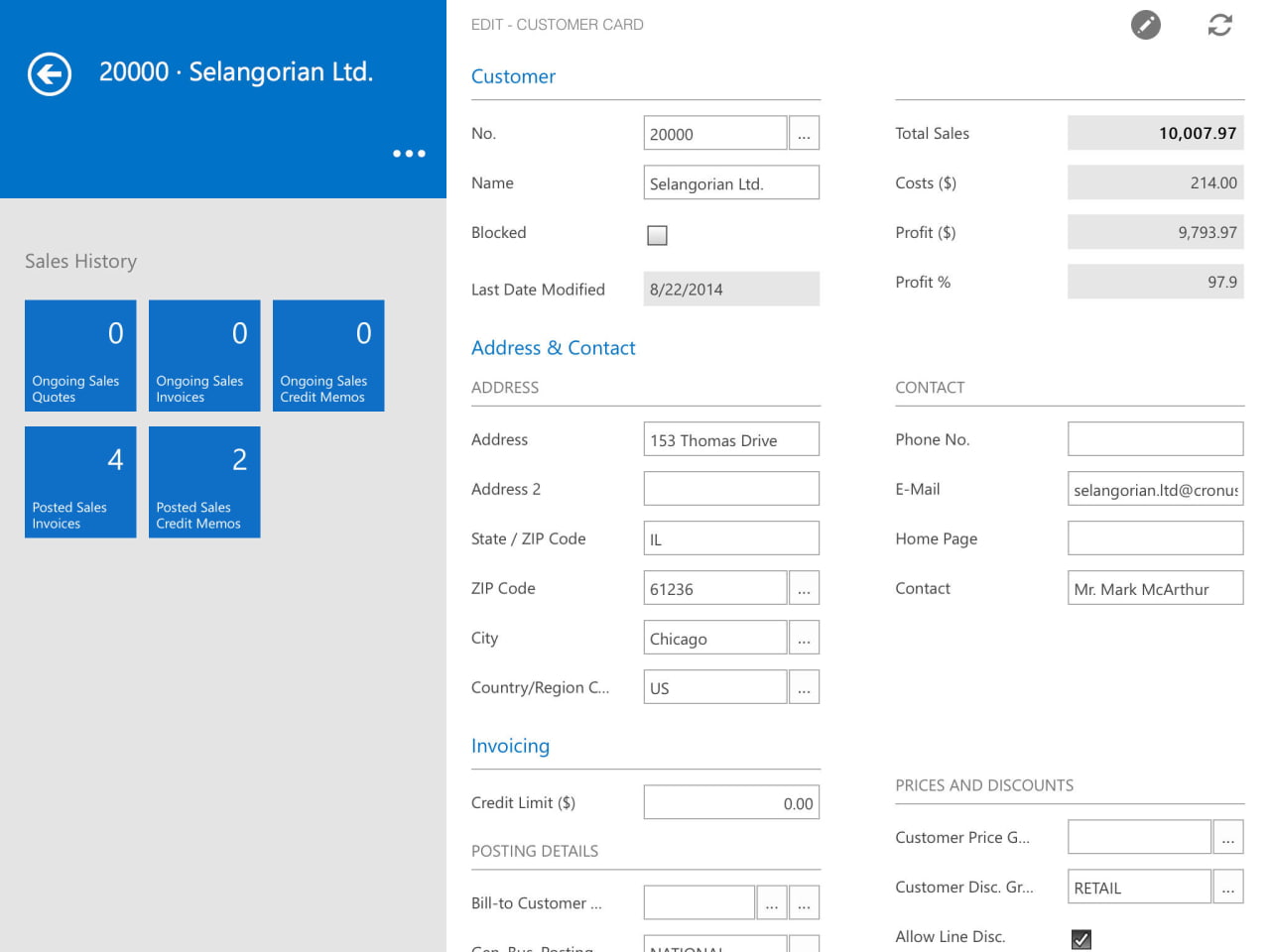This screenshot has height=952, width=1270.
Task: Open the Ongoing Sales Quotes tile
Action: 80,355
